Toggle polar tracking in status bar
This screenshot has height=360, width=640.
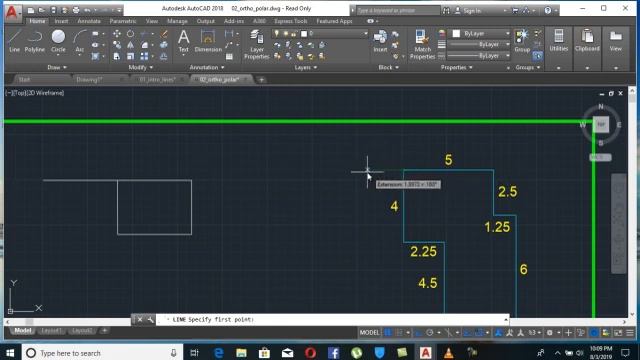[429, 333]
